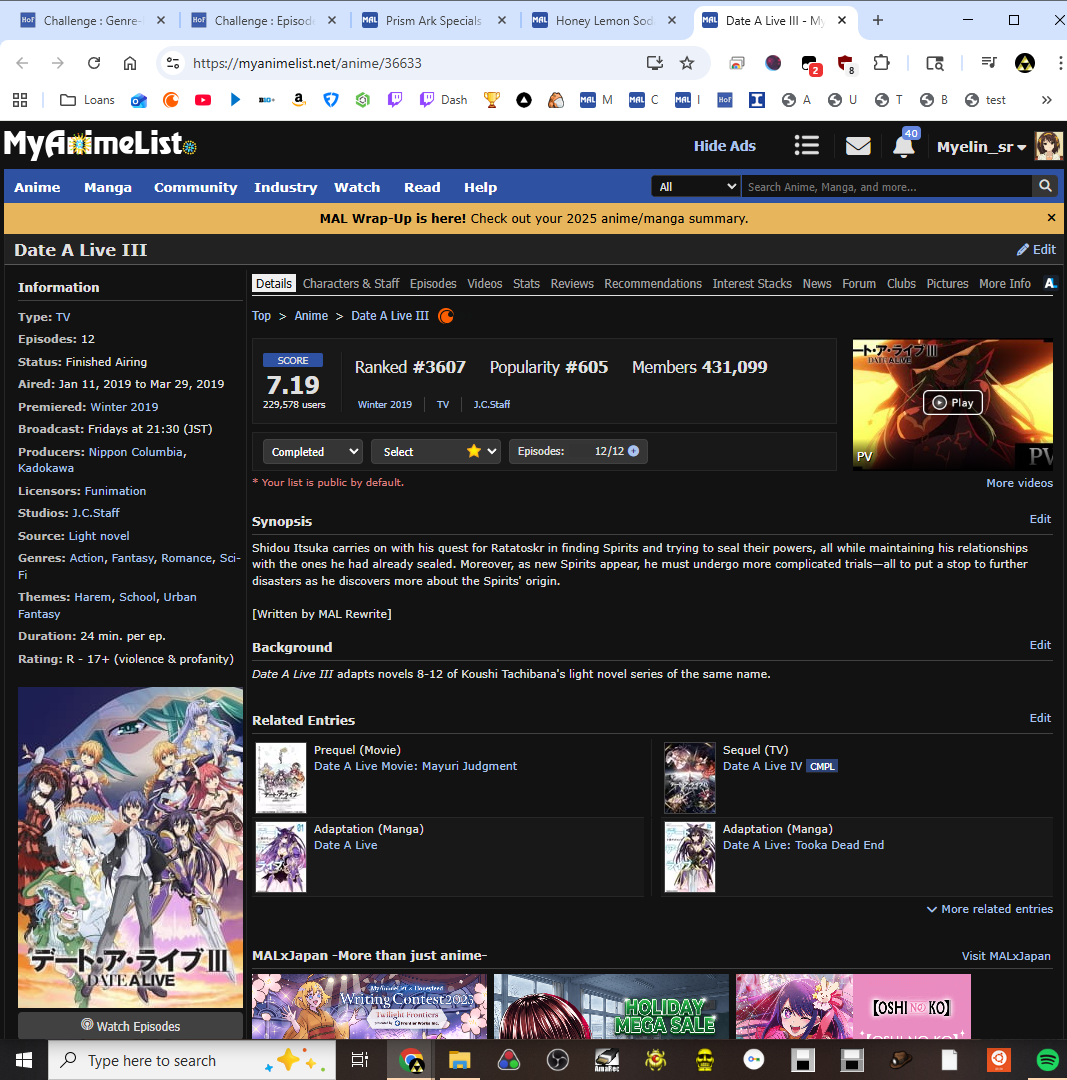
Task: Expand More related entries
Action: pyautogui.click(x=990, y=909)
